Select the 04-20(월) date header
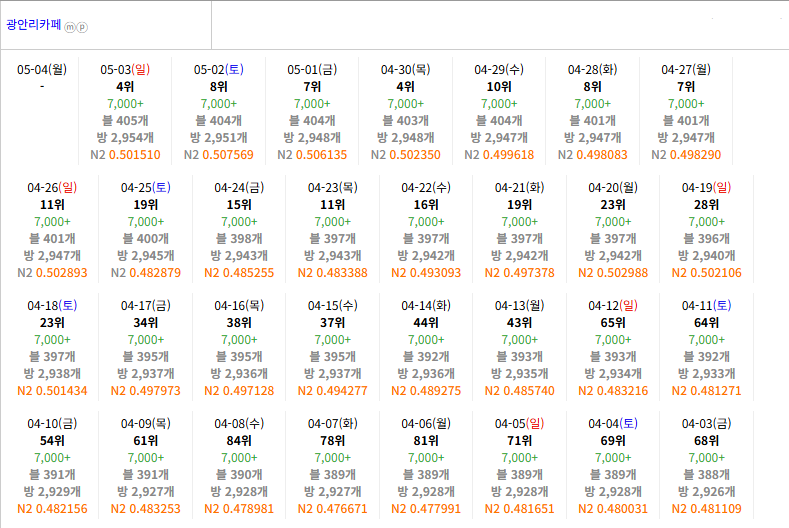 [x=613, y=188]
